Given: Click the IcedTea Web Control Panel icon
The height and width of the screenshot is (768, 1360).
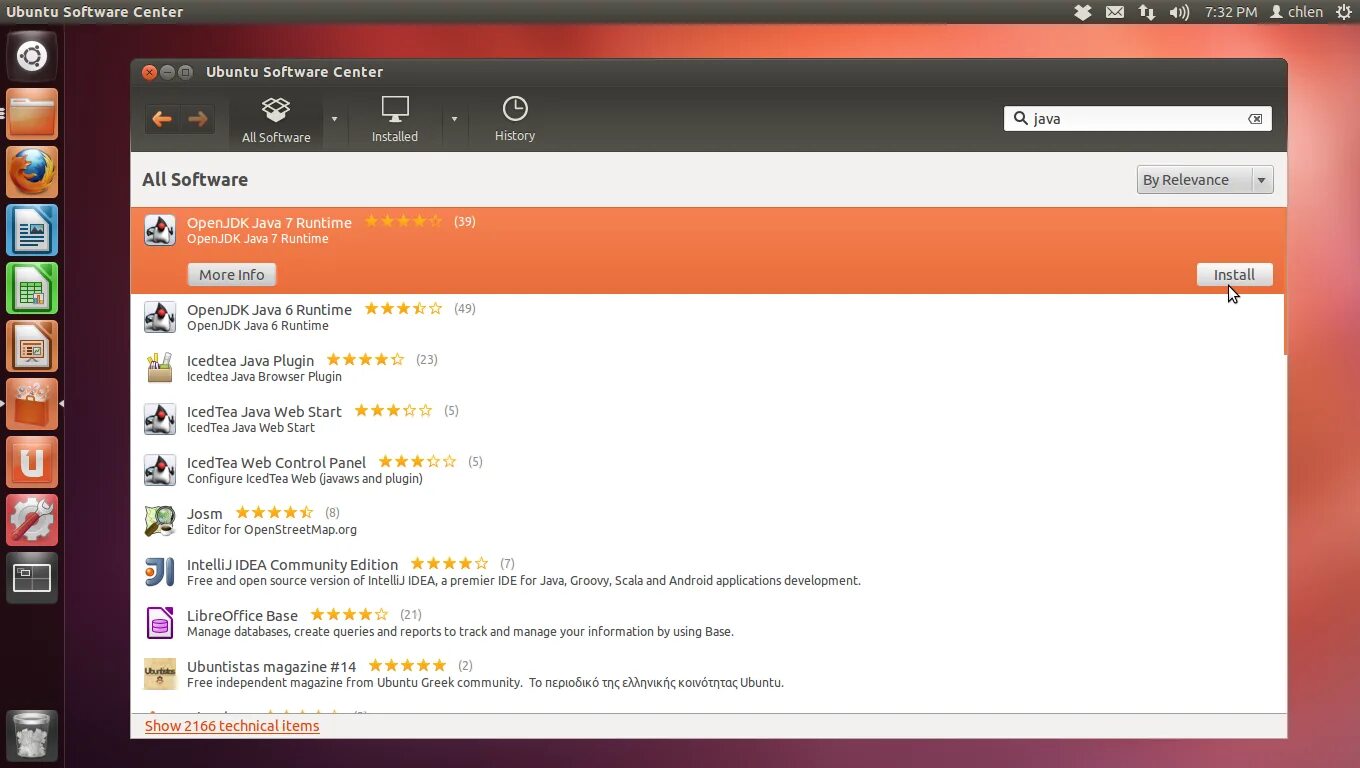Looking at the screenshot, I should tap(160, 470).
